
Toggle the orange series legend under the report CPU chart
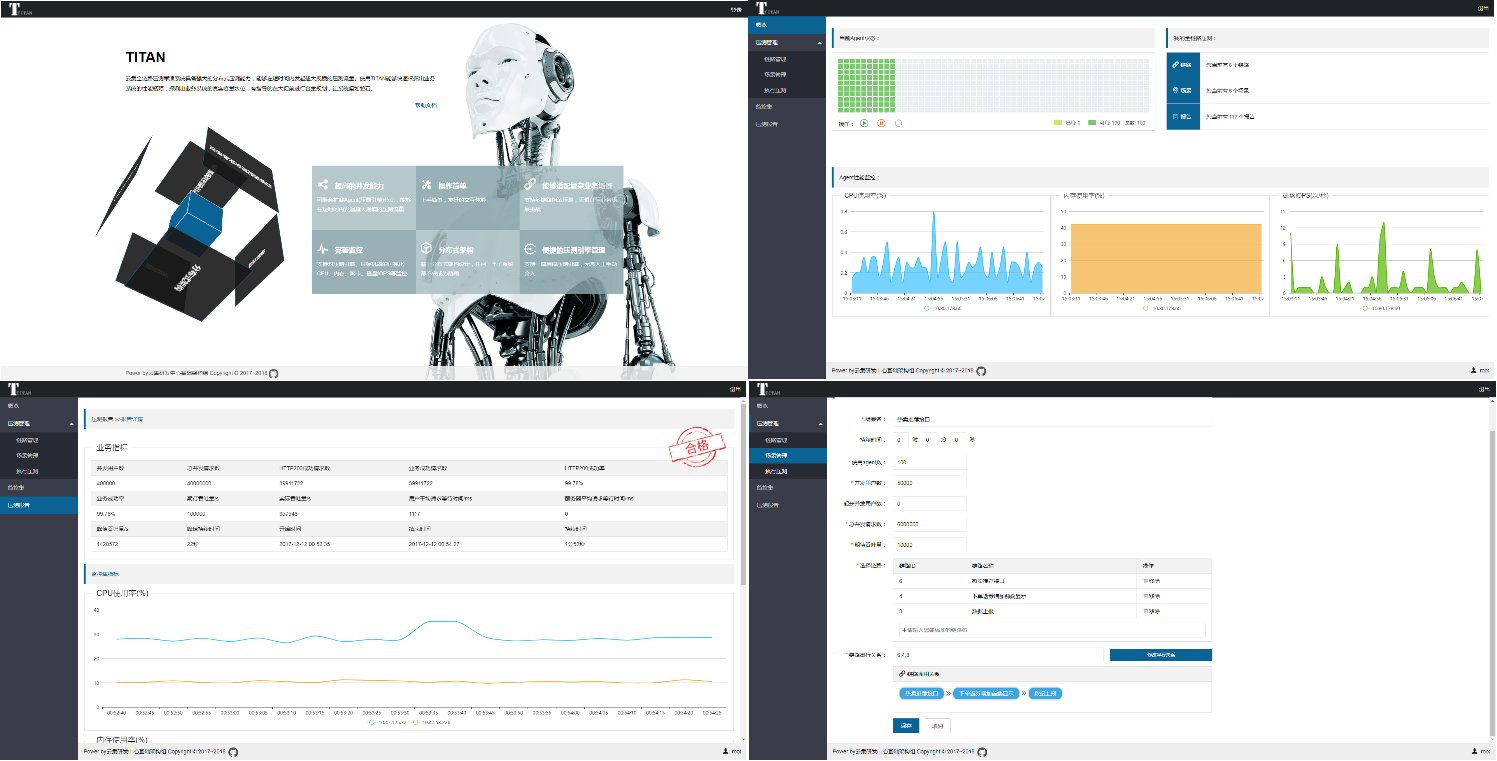click(x=431, y=721)
